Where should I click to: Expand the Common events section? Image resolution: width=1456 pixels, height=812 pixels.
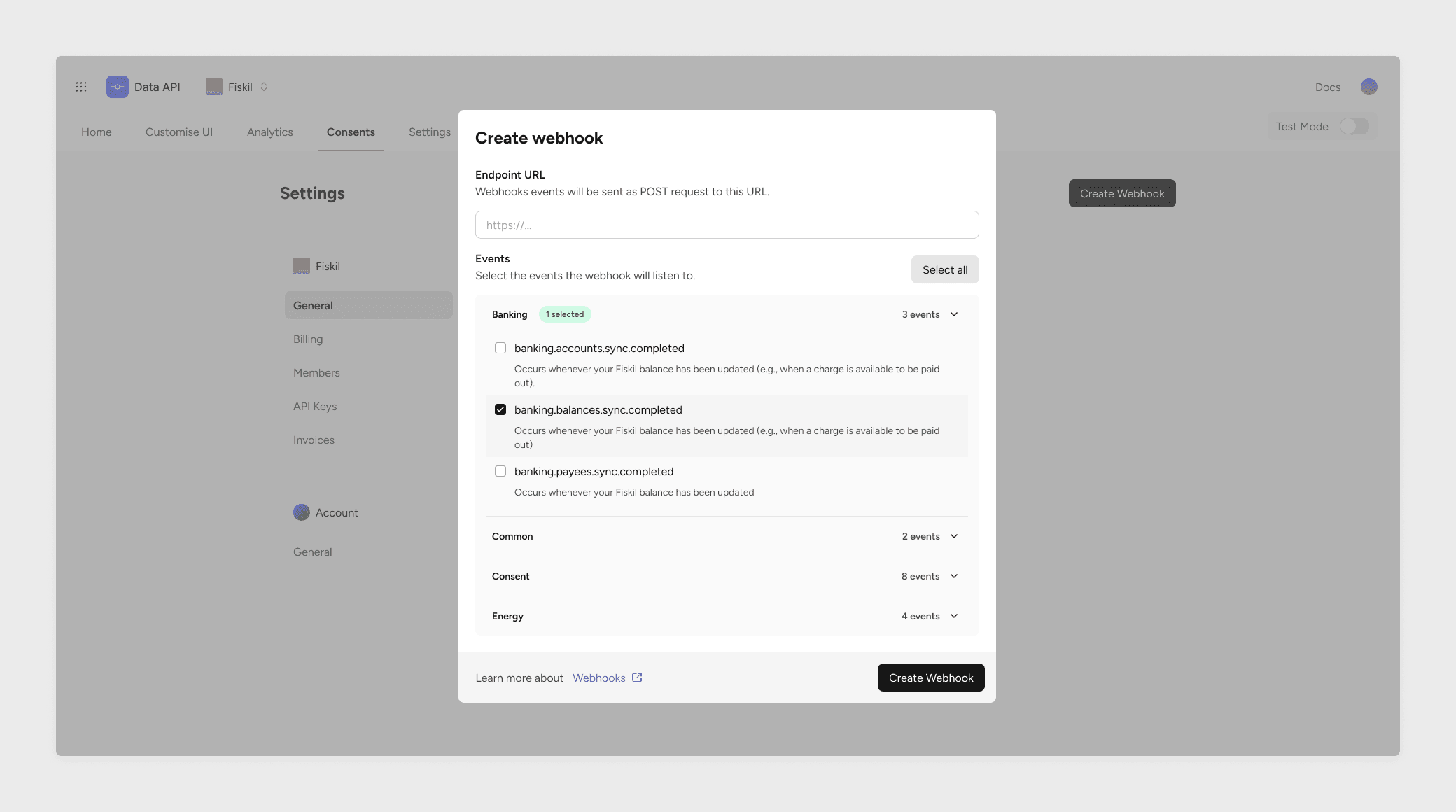pyautogui.click(x=953, y=536)
